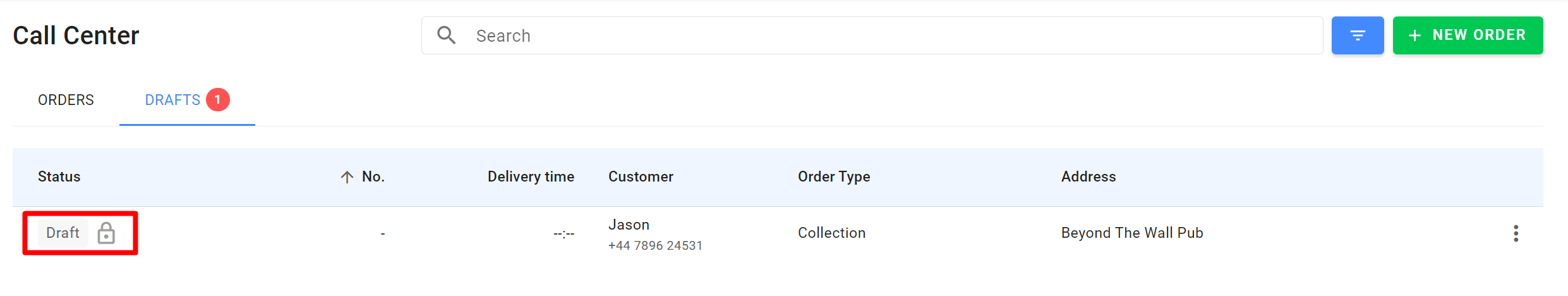Open customer Jason's draft order
Image resolution: width=1568 pixels, height=296 pixels.
coord(629,225)
